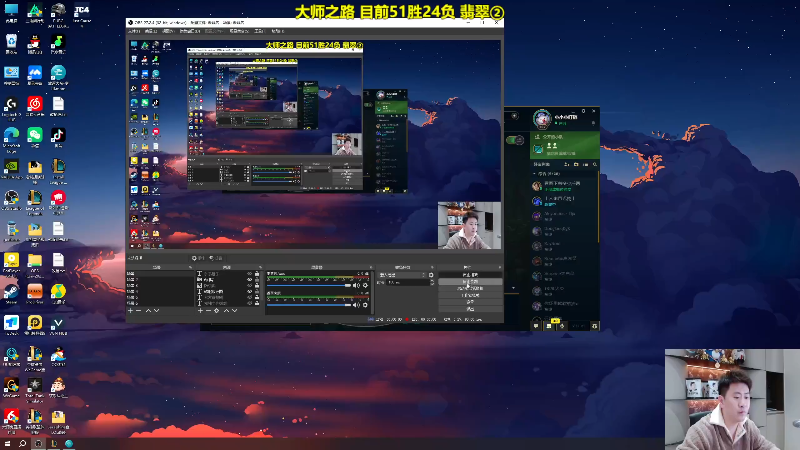Screen dimensions: 800x450
Task: Click Exit button at bottom of OBS Controls
Action: tap(470, 309)
